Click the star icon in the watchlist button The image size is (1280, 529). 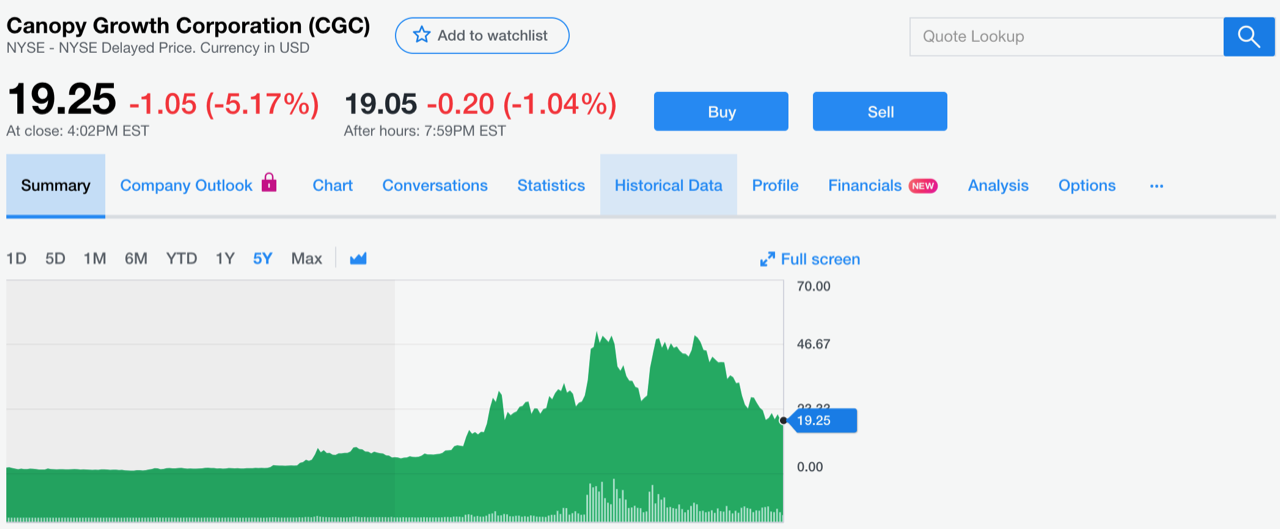coord(422,35)
